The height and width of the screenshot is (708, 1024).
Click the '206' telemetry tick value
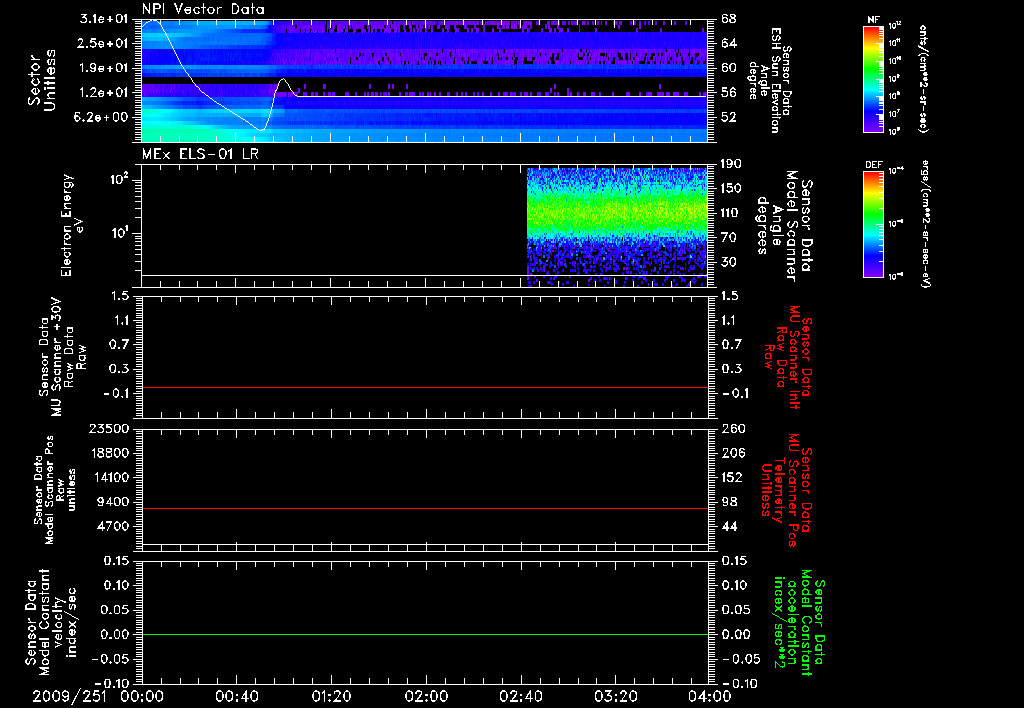733,453
